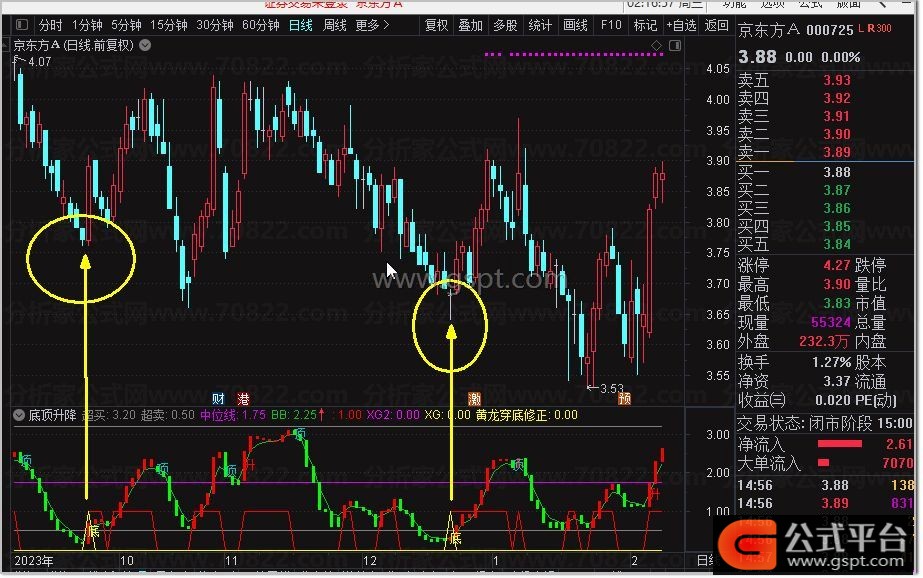Click the 收益(三) value 0.020
The image size is (923, 578).
tap(832, 400)
